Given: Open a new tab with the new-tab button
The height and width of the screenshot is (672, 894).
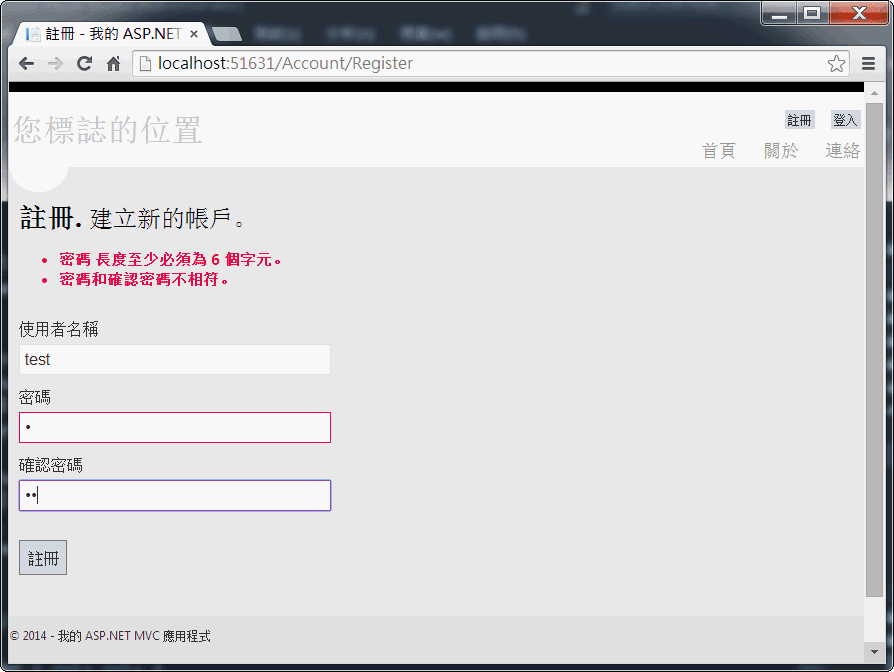Looking at the screenshot, I should (227, 34).
